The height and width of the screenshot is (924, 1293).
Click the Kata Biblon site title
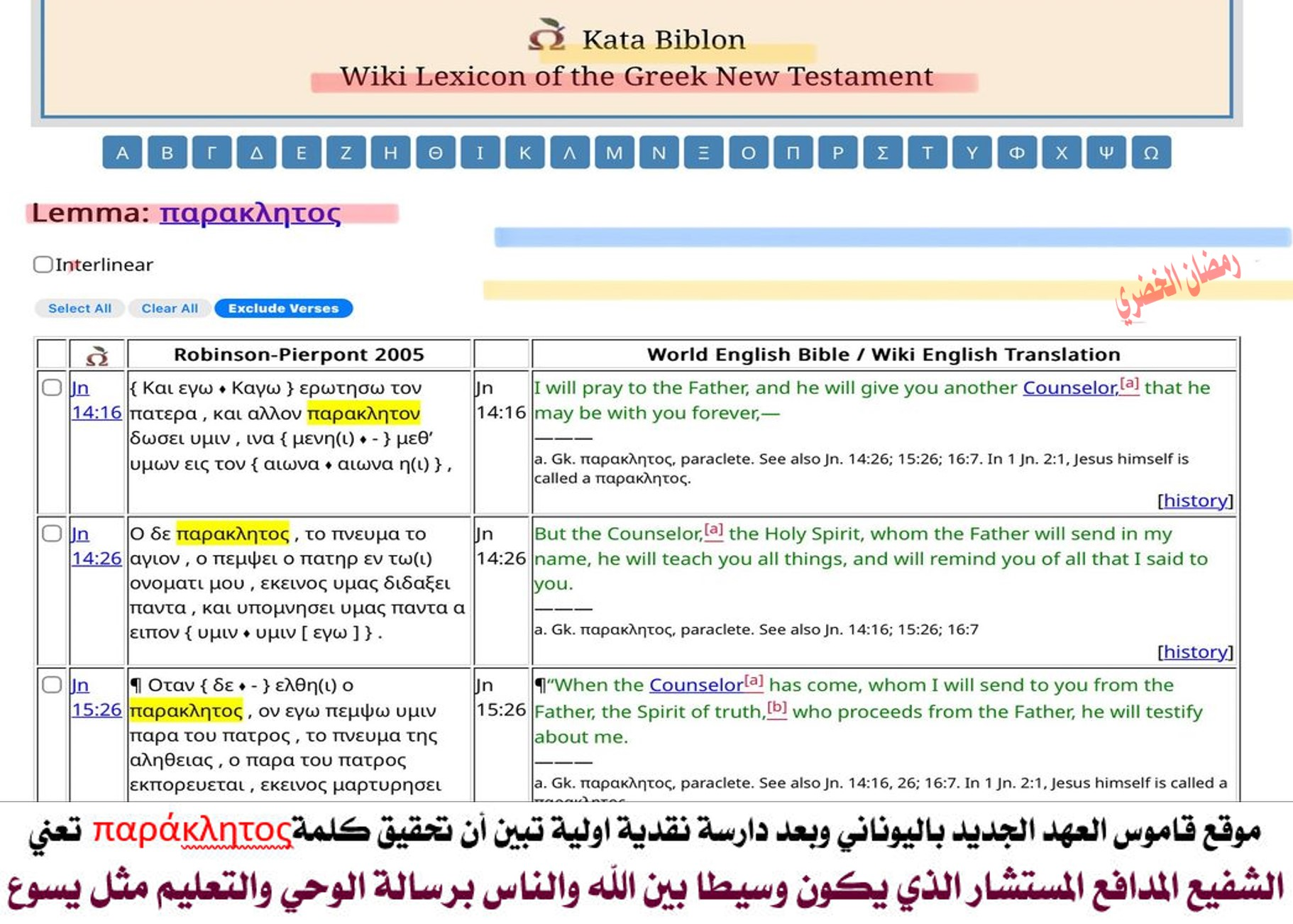(x=664, y=40)
